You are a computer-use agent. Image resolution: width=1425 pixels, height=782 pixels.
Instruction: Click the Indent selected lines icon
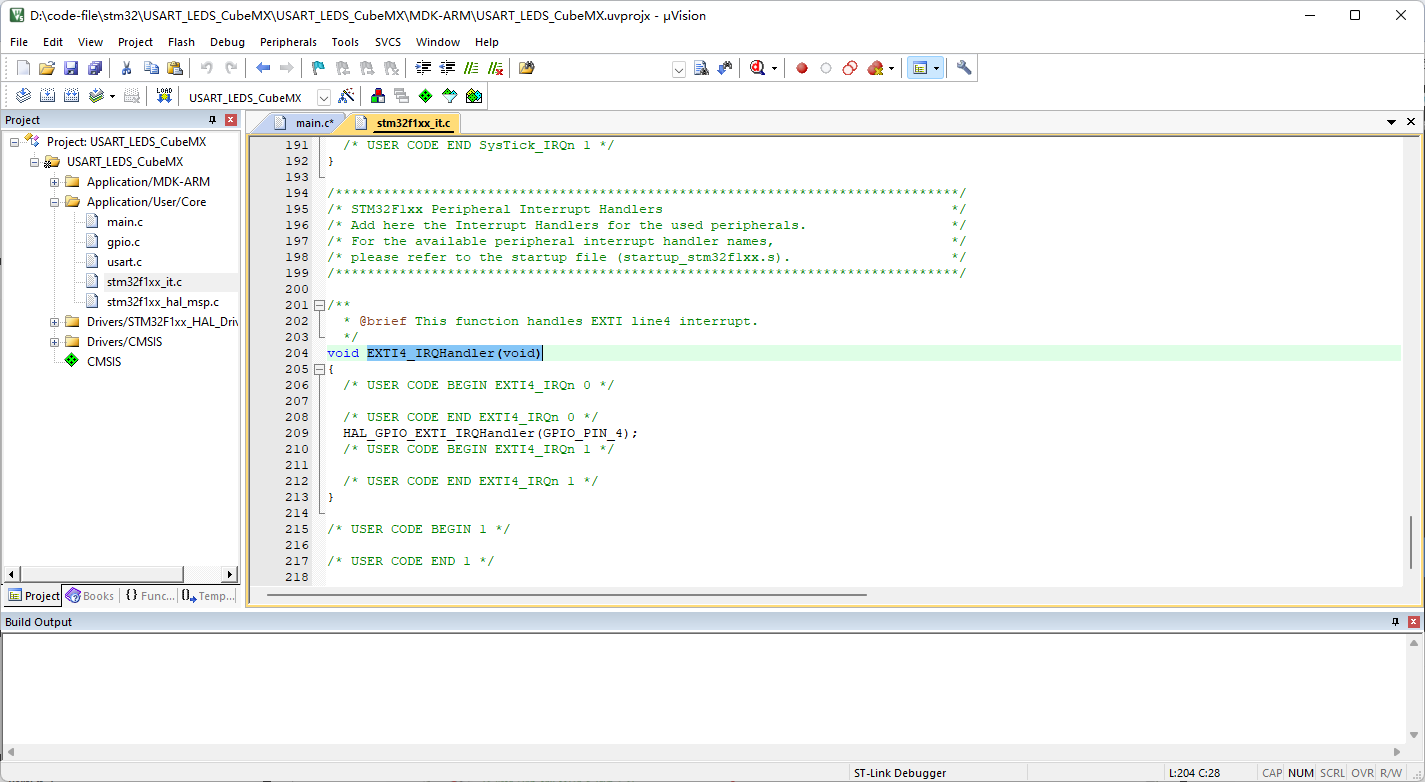pyautogui.click(x=423, y=68)
